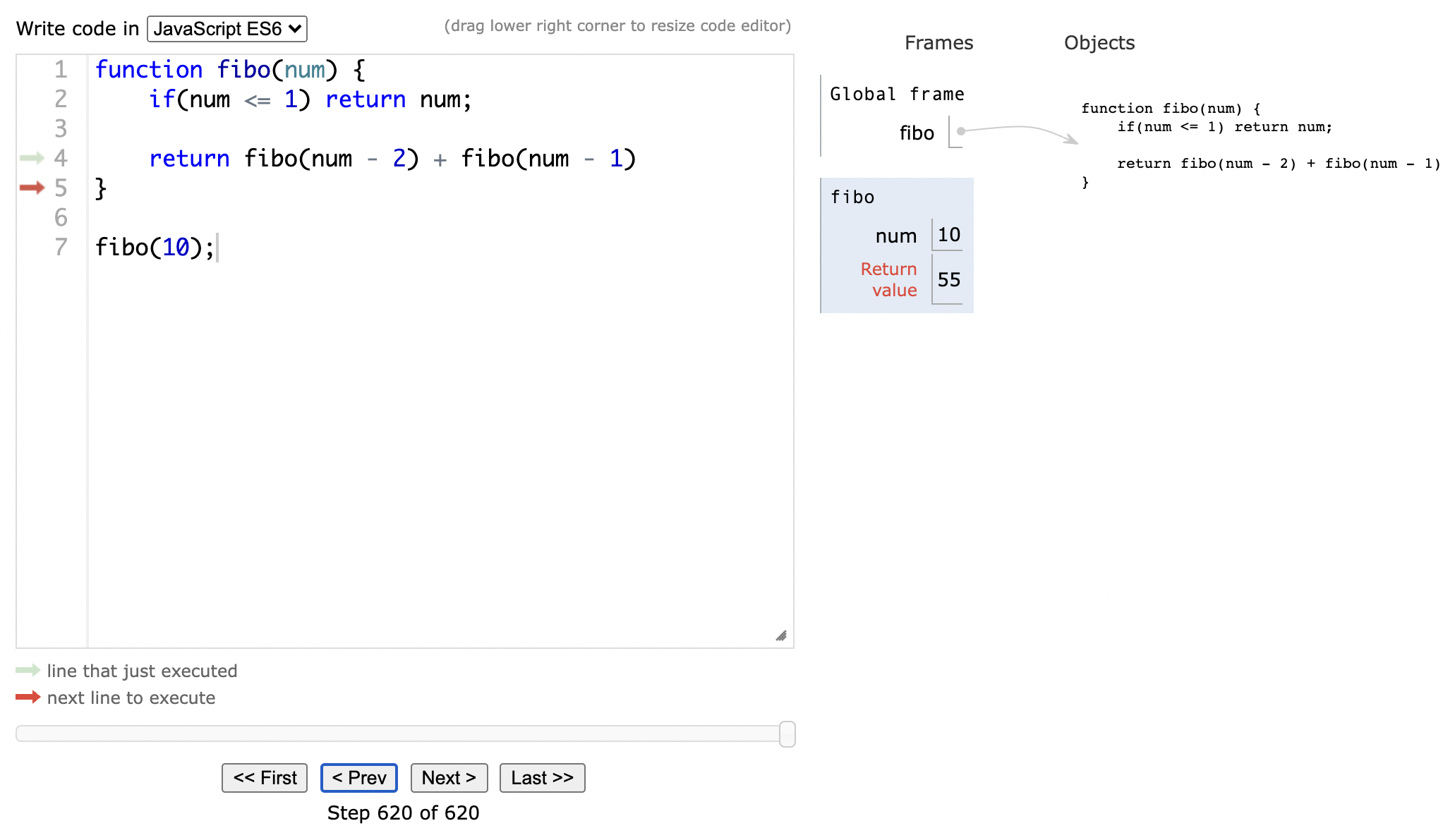Screen dimensions: 1455x840
Task: Jump to end with Last >> button
Action: click(542, 777)
